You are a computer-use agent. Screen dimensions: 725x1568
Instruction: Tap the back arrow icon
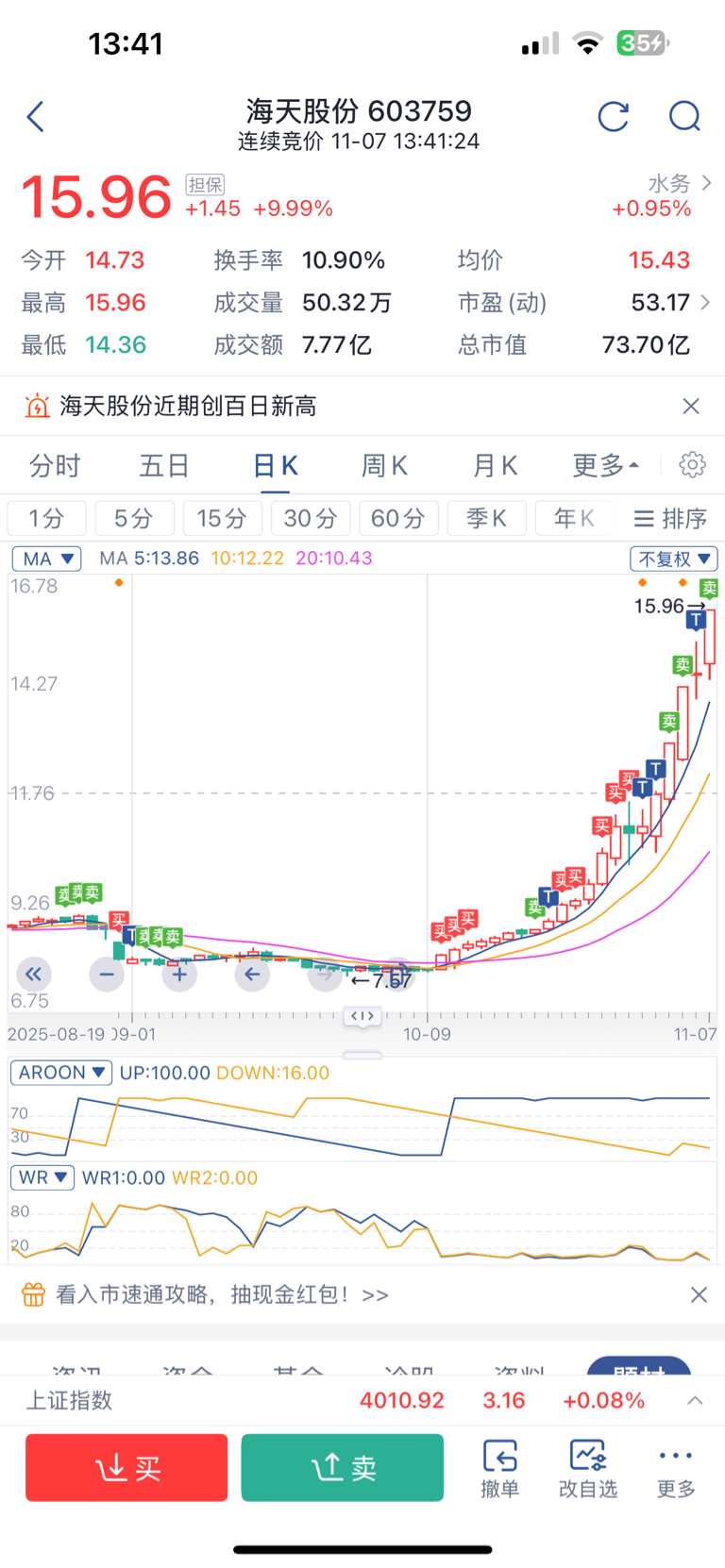point(36,117)
